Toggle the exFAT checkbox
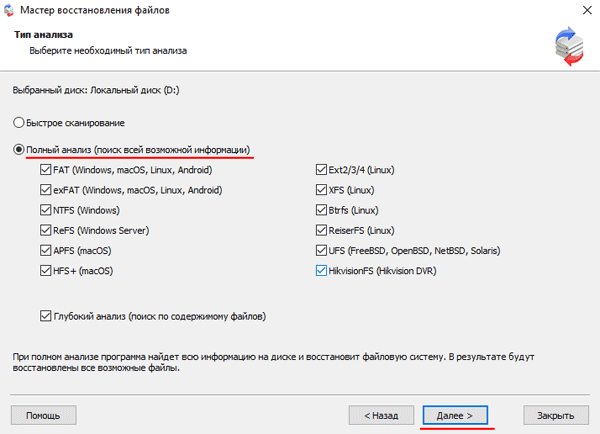Image resolution: width=600 pixels, height=434 pixels. pos(46,190)
